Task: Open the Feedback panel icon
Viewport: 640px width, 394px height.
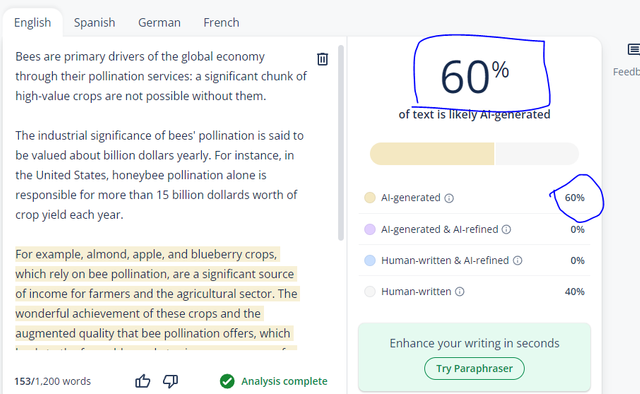Action: (x=633, y=49)
